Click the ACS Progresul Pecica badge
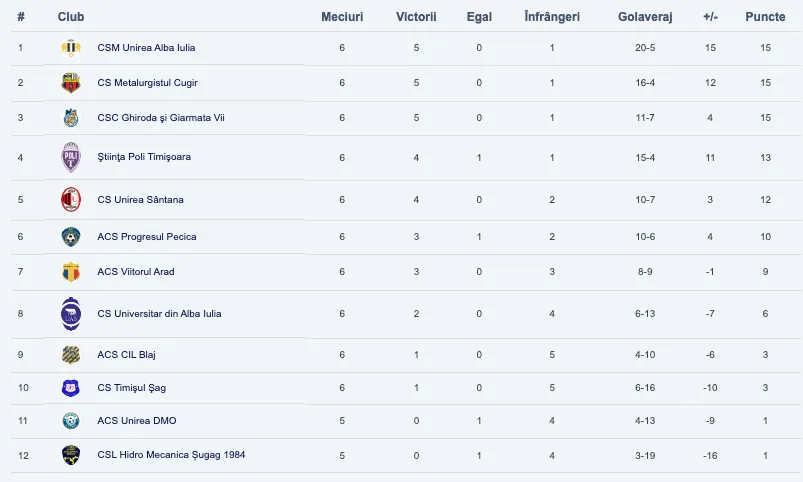This screenshot has height=482, width=803. pyautogui.click(x=71, y=237)
